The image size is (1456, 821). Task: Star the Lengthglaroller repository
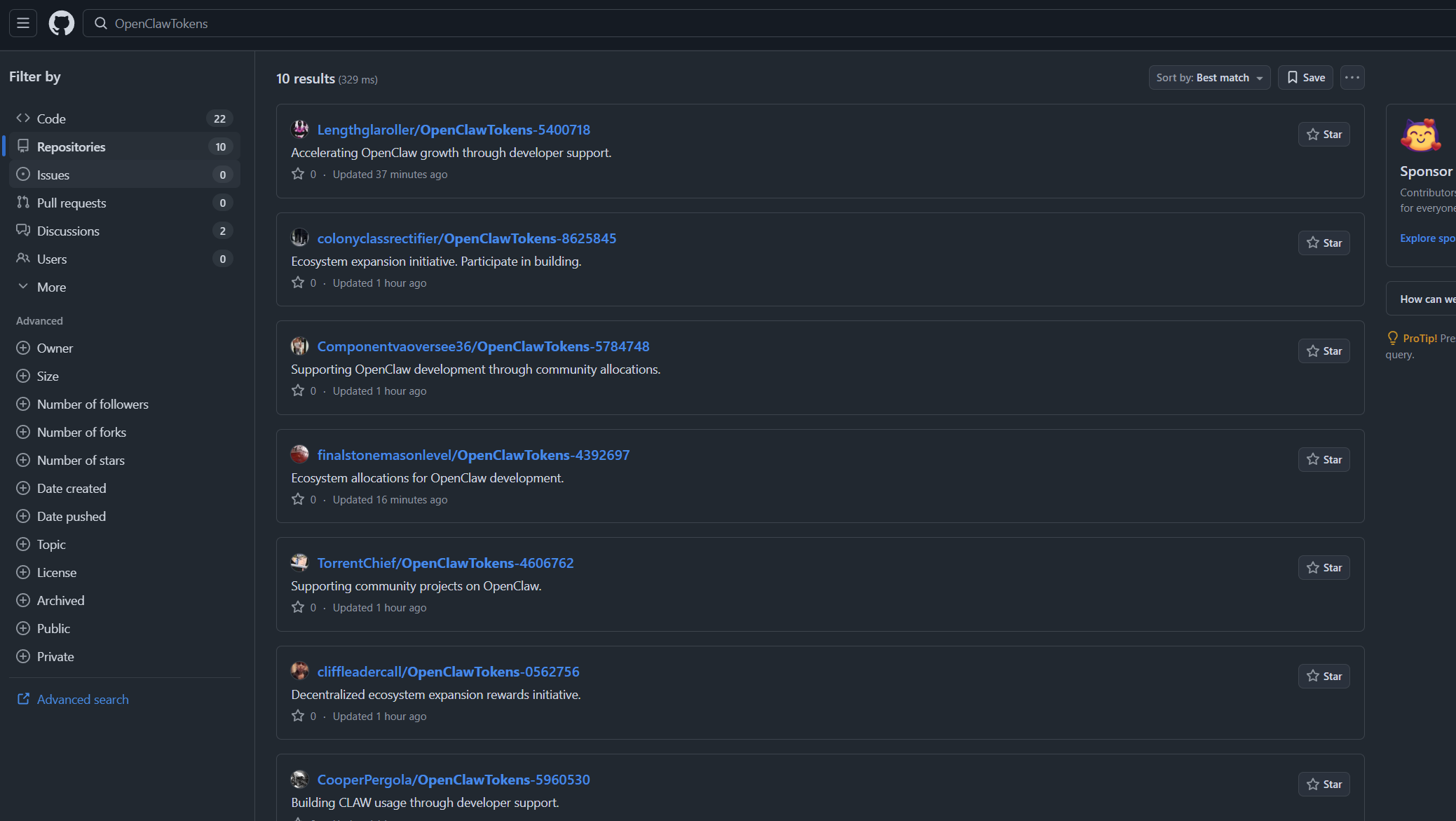point(1324,134)
